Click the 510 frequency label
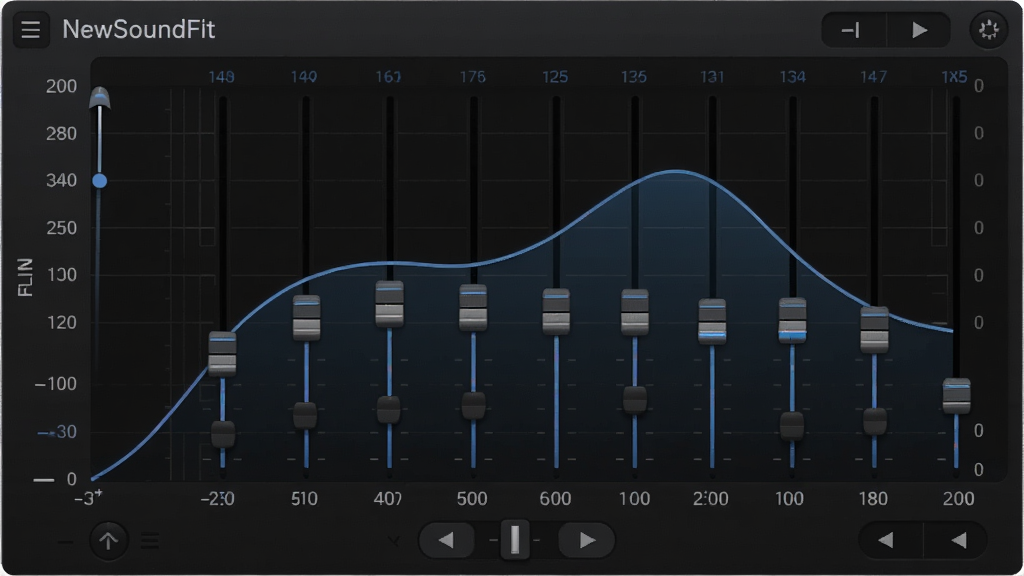 click(x=304, y=499)
